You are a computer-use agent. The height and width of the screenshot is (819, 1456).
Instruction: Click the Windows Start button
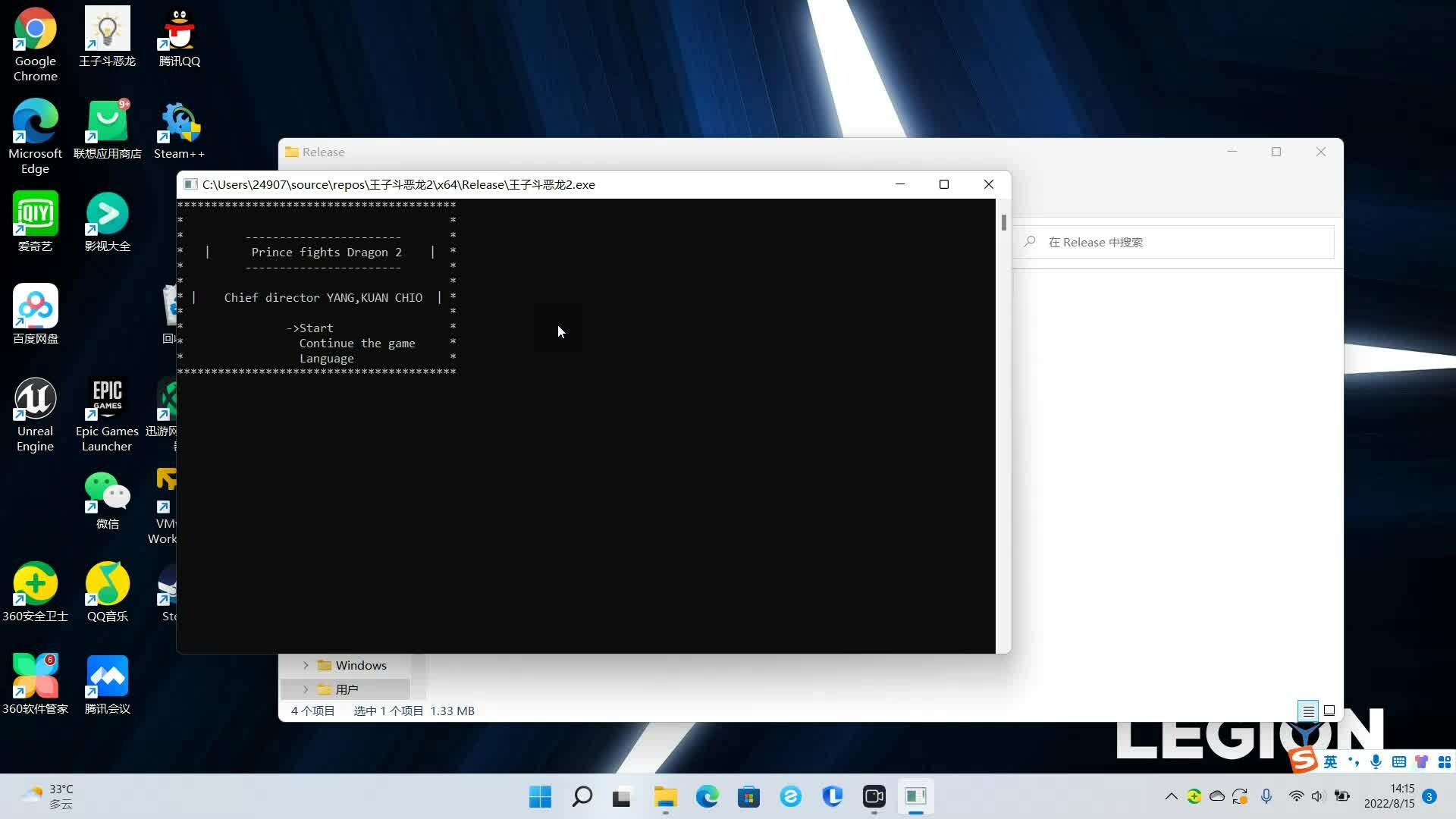click(x=540, y=796)
